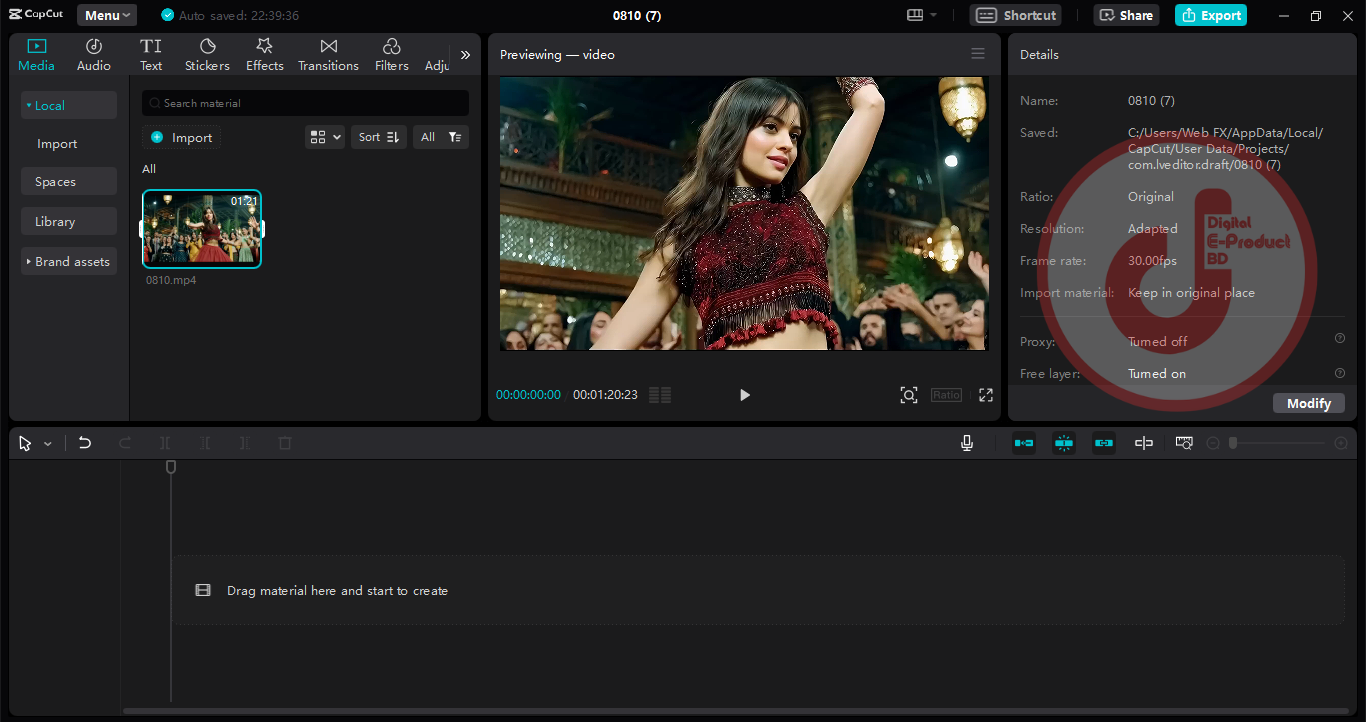This screenshot has height=726, width=1366.
Task: Open the layout selector dropdown in title bar
Action: click(921, 15)
